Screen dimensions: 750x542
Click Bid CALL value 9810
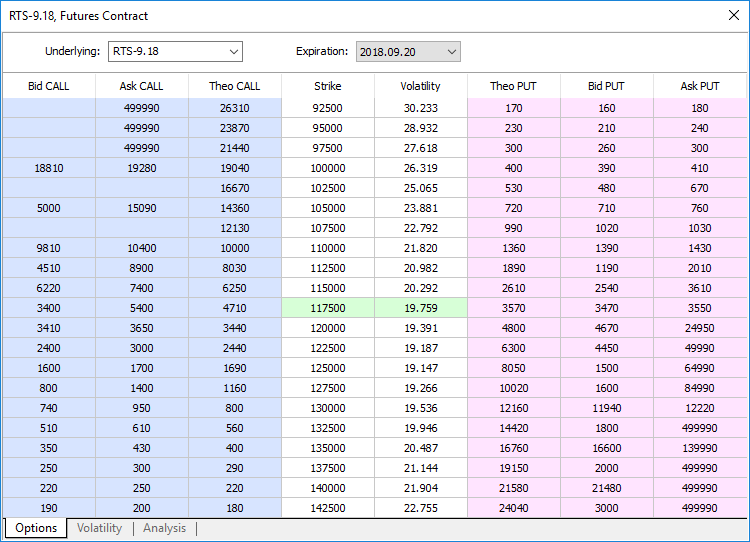49,248
